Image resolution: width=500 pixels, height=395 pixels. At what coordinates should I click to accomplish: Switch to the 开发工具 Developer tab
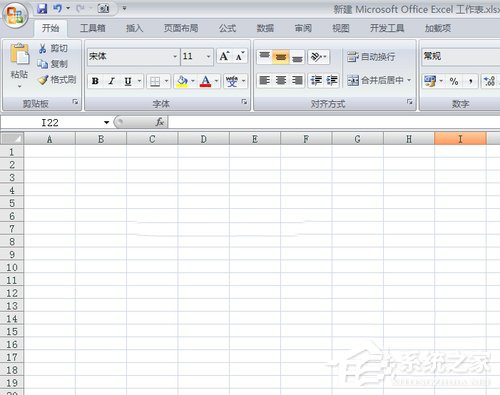pyautogui.click(x=387, y=28)
